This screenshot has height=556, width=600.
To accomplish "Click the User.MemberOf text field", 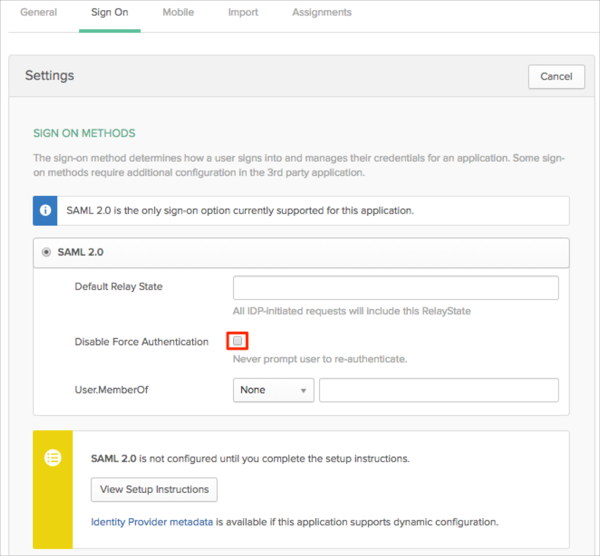I will [438, 390].
